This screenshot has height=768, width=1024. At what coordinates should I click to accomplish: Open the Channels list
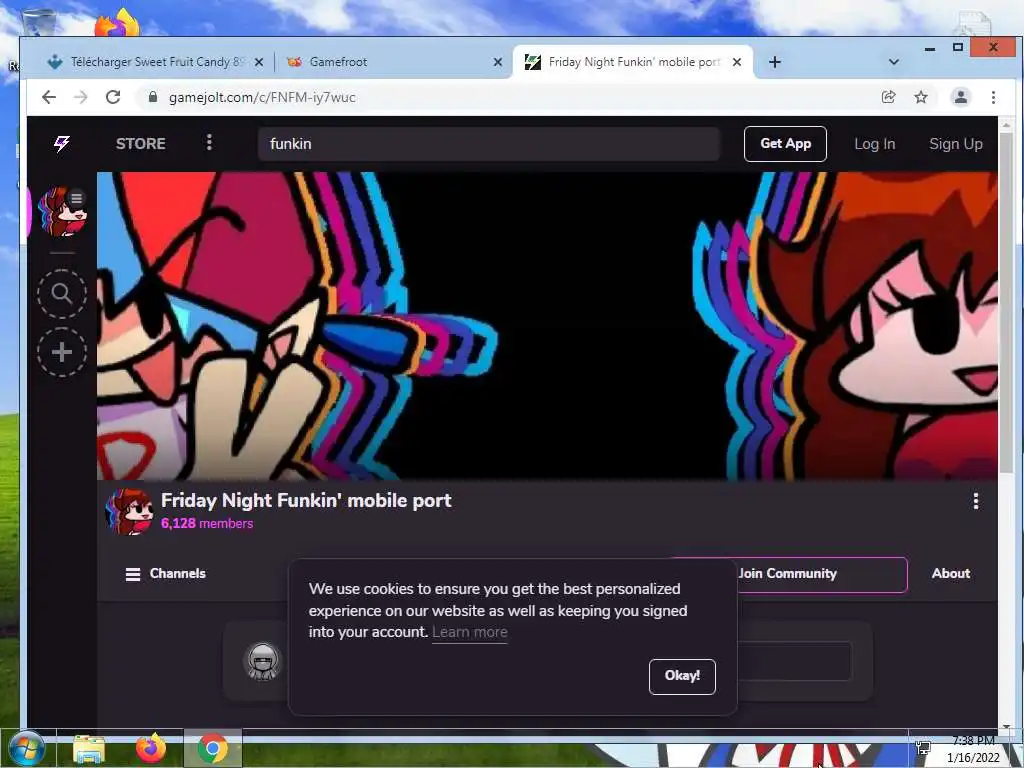[165, 573]
